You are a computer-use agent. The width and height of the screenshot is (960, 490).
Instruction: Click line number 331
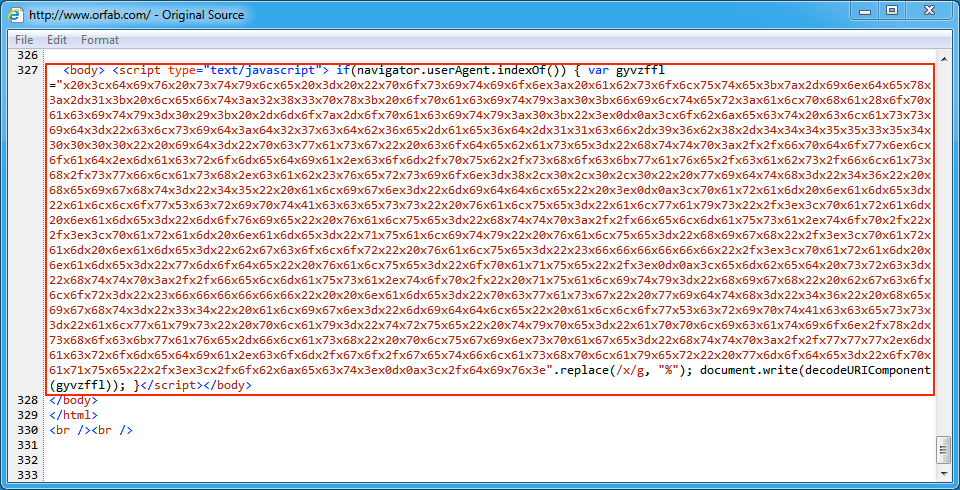pos(27,445)
